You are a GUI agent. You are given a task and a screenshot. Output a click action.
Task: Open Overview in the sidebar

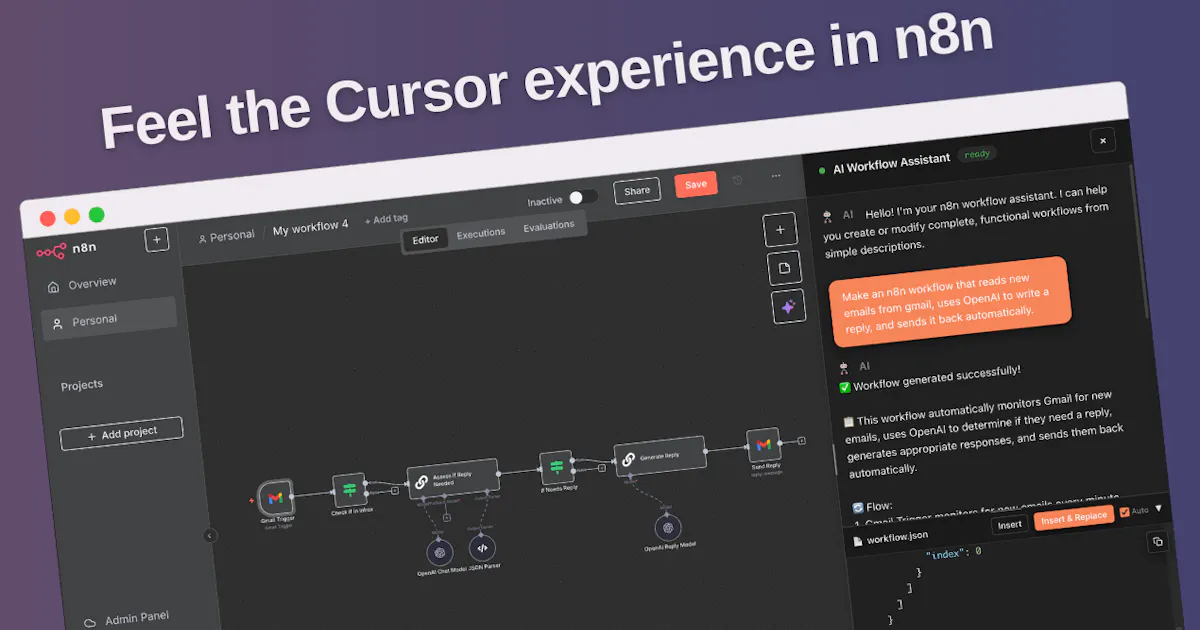click(82, 285)
